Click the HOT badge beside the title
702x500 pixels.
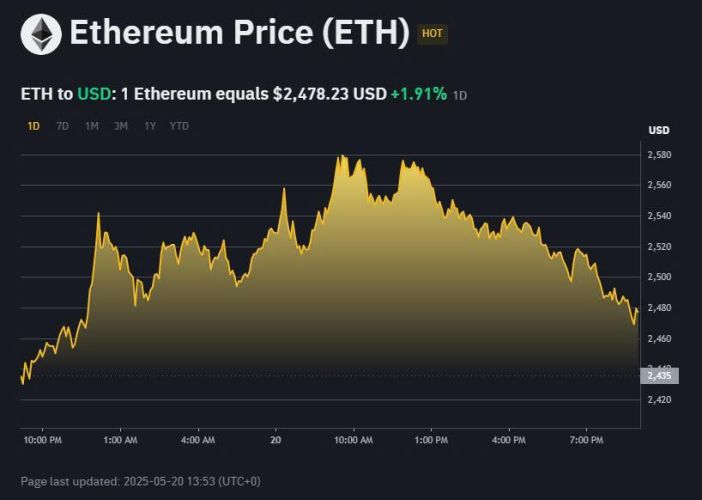[x=432, y=34]
